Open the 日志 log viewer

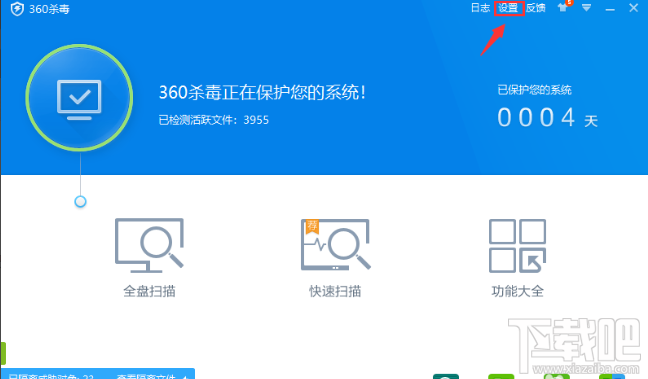point(480,8)
